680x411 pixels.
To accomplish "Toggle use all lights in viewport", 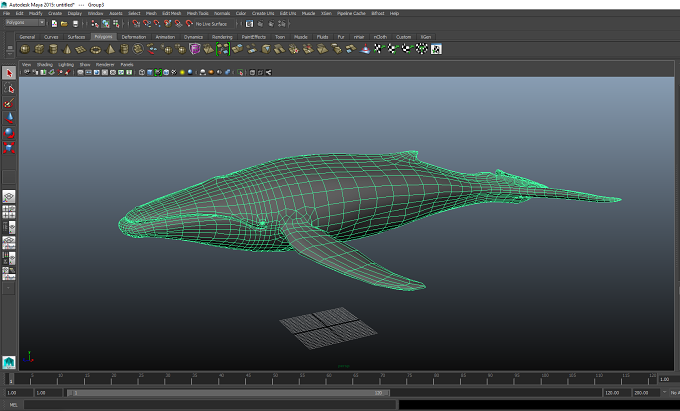I will (182, 72).
